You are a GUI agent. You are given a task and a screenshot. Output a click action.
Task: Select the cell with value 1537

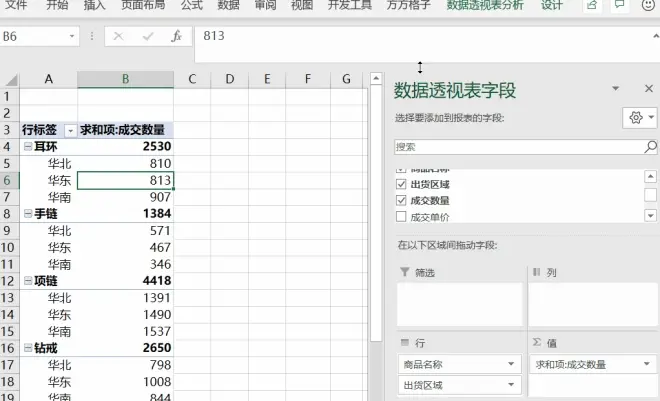pos(125,331)
